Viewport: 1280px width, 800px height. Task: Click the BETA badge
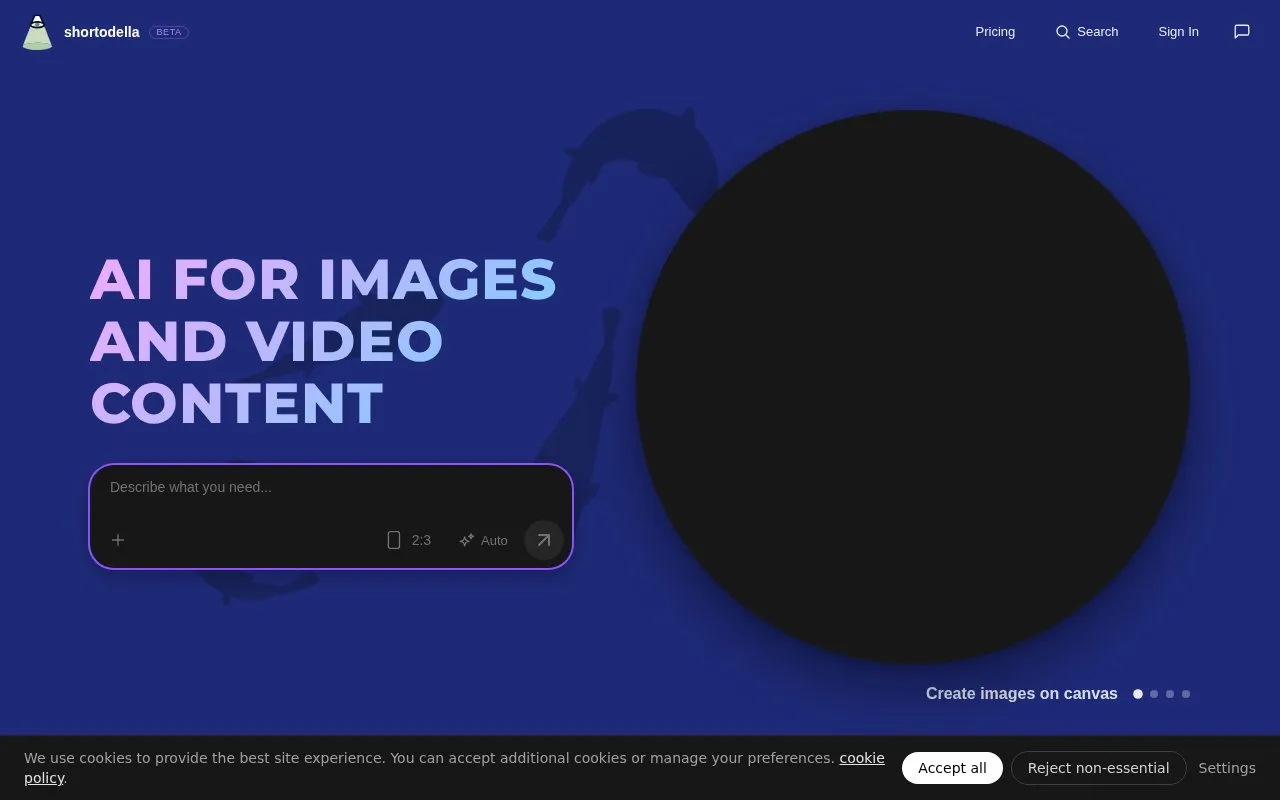tap(169, 32)
